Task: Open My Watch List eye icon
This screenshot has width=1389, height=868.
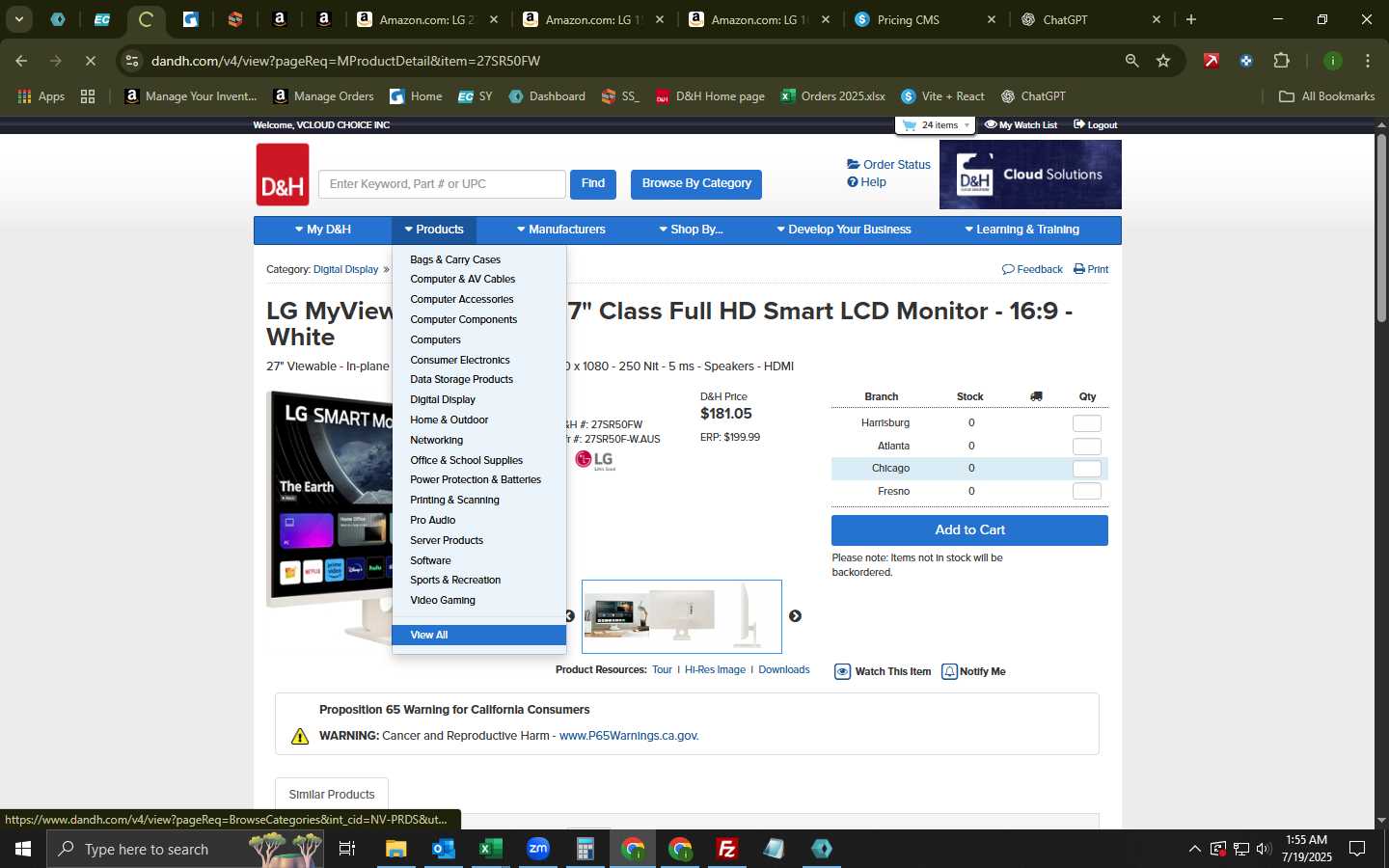Action: coord(991,125)
